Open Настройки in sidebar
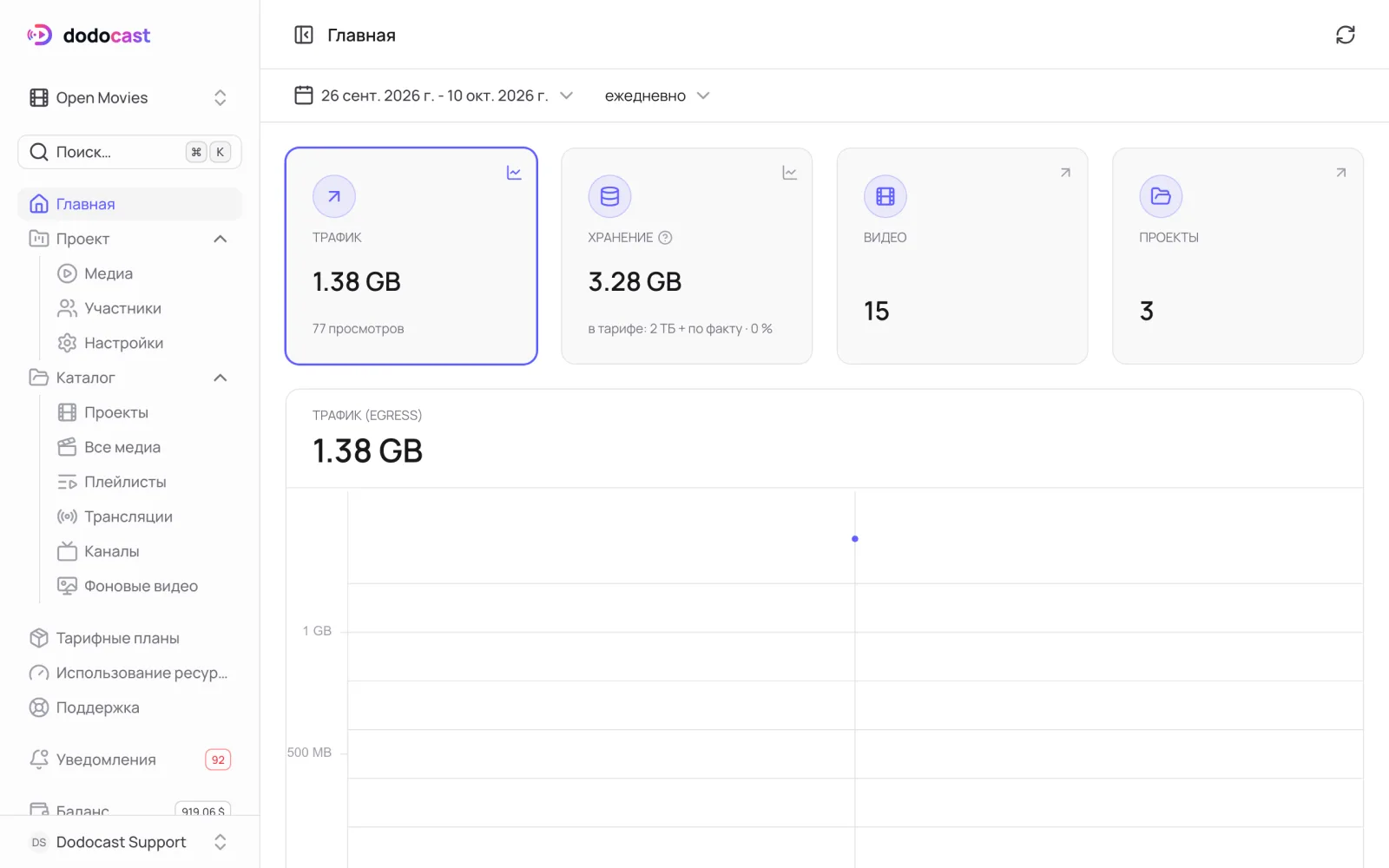 (x=143, y=343)
